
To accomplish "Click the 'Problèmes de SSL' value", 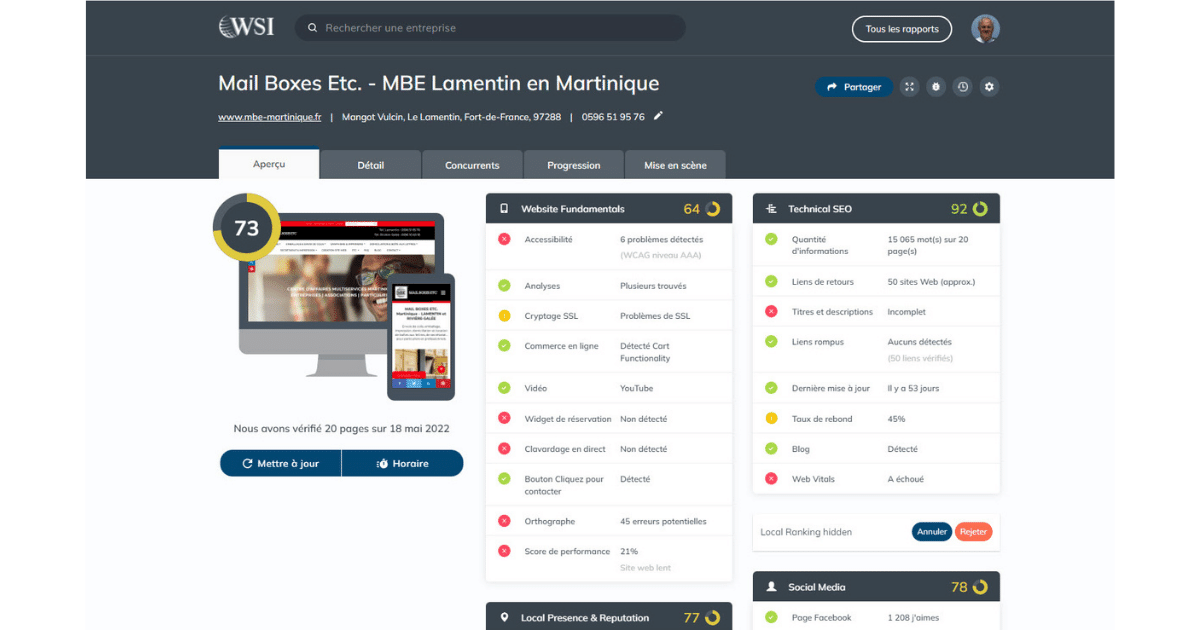I will coord(655,316).
